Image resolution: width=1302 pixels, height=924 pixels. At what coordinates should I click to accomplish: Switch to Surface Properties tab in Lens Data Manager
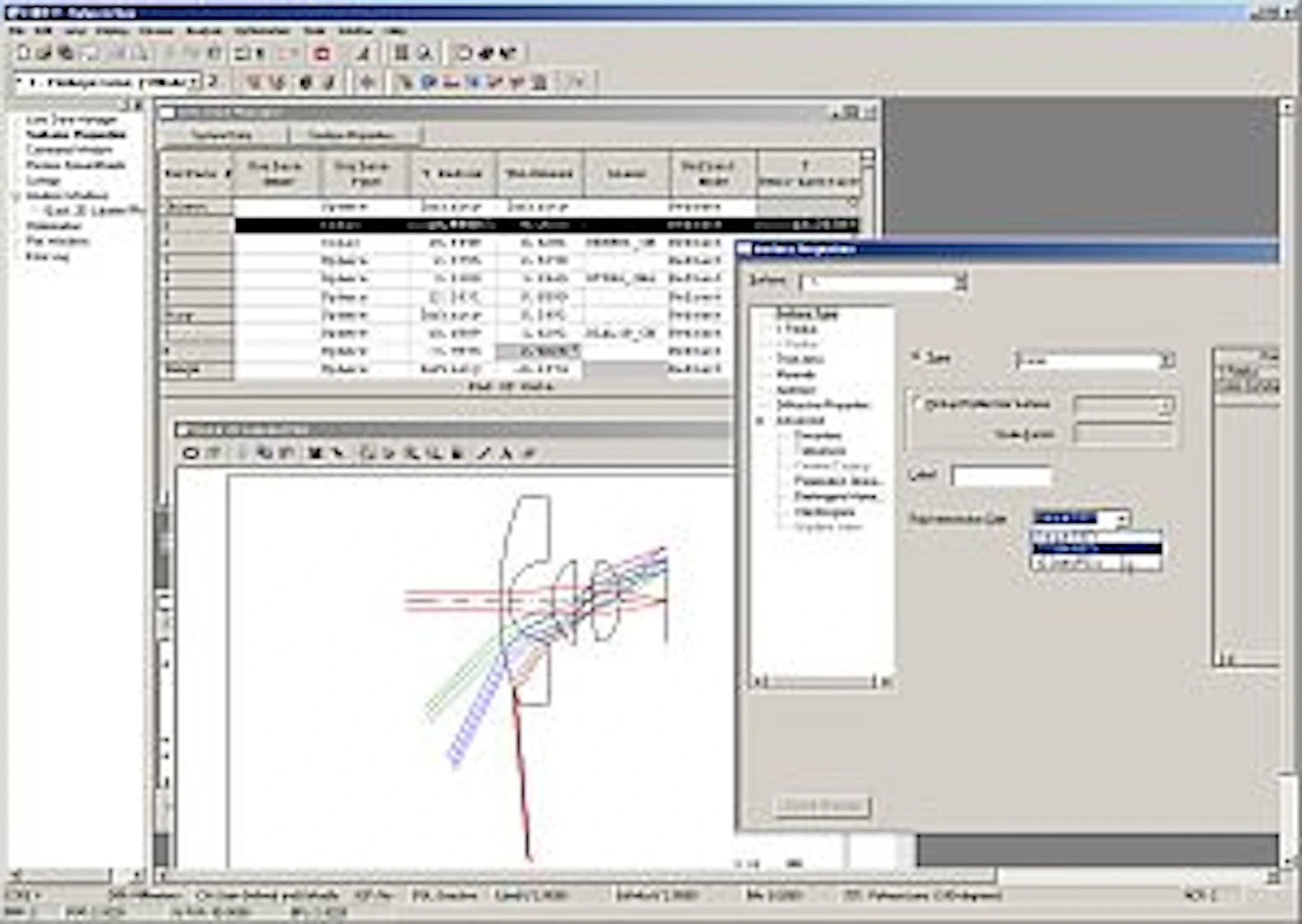[x=352, y=135]
